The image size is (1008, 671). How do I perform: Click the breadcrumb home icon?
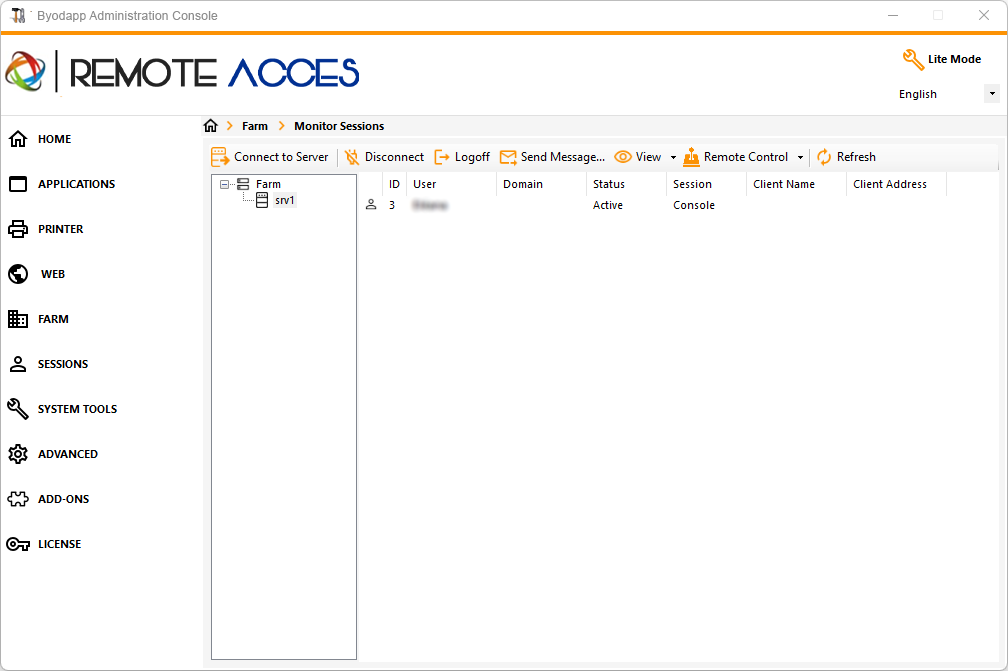point(211,125)
